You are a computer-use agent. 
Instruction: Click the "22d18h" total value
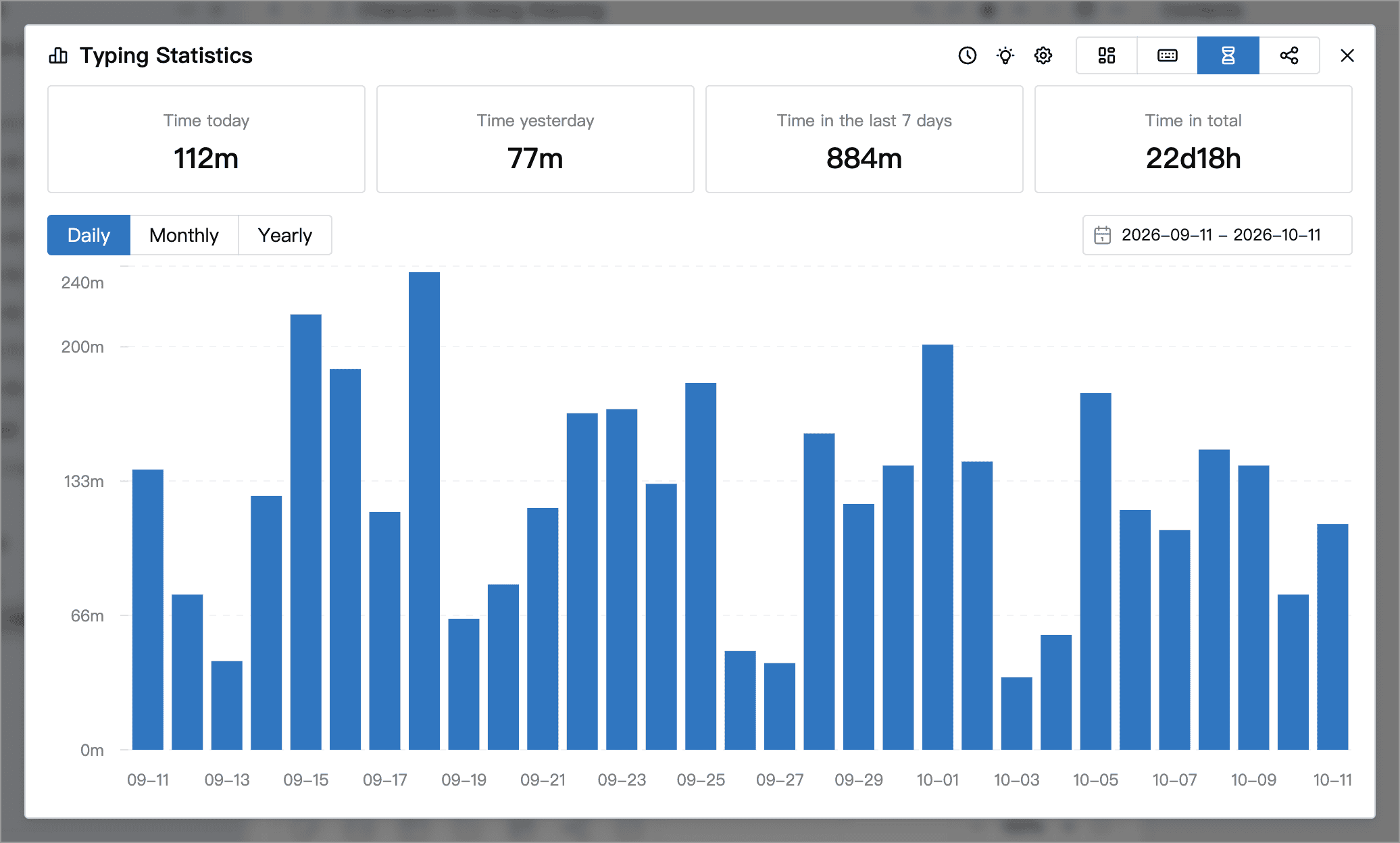point(1193,159)
